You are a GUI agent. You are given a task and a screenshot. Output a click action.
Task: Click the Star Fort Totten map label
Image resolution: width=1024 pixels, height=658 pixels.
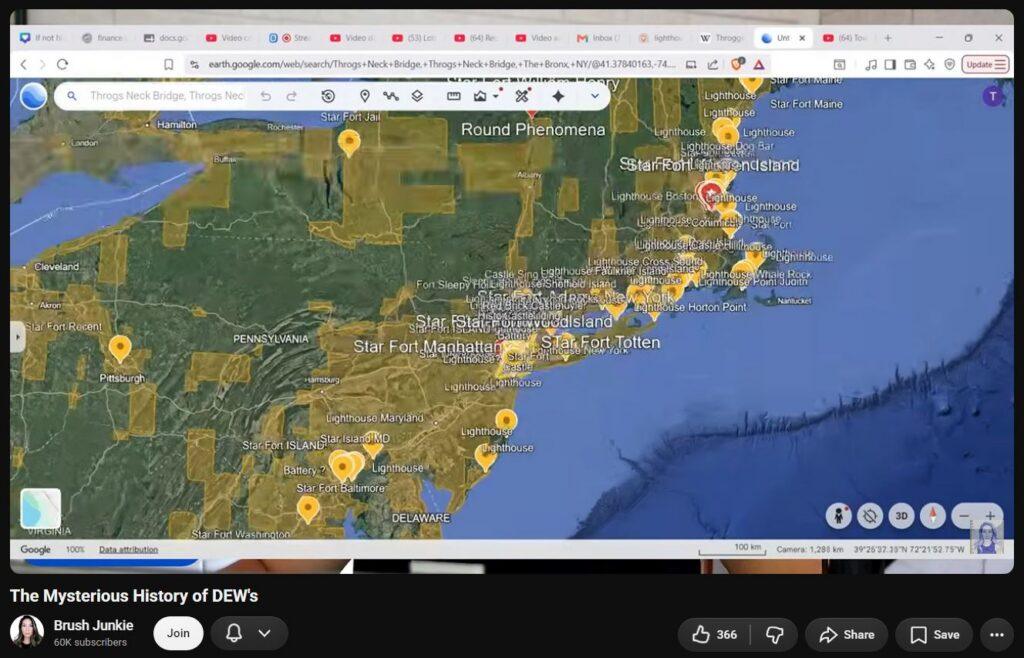(x=600, y=342)
